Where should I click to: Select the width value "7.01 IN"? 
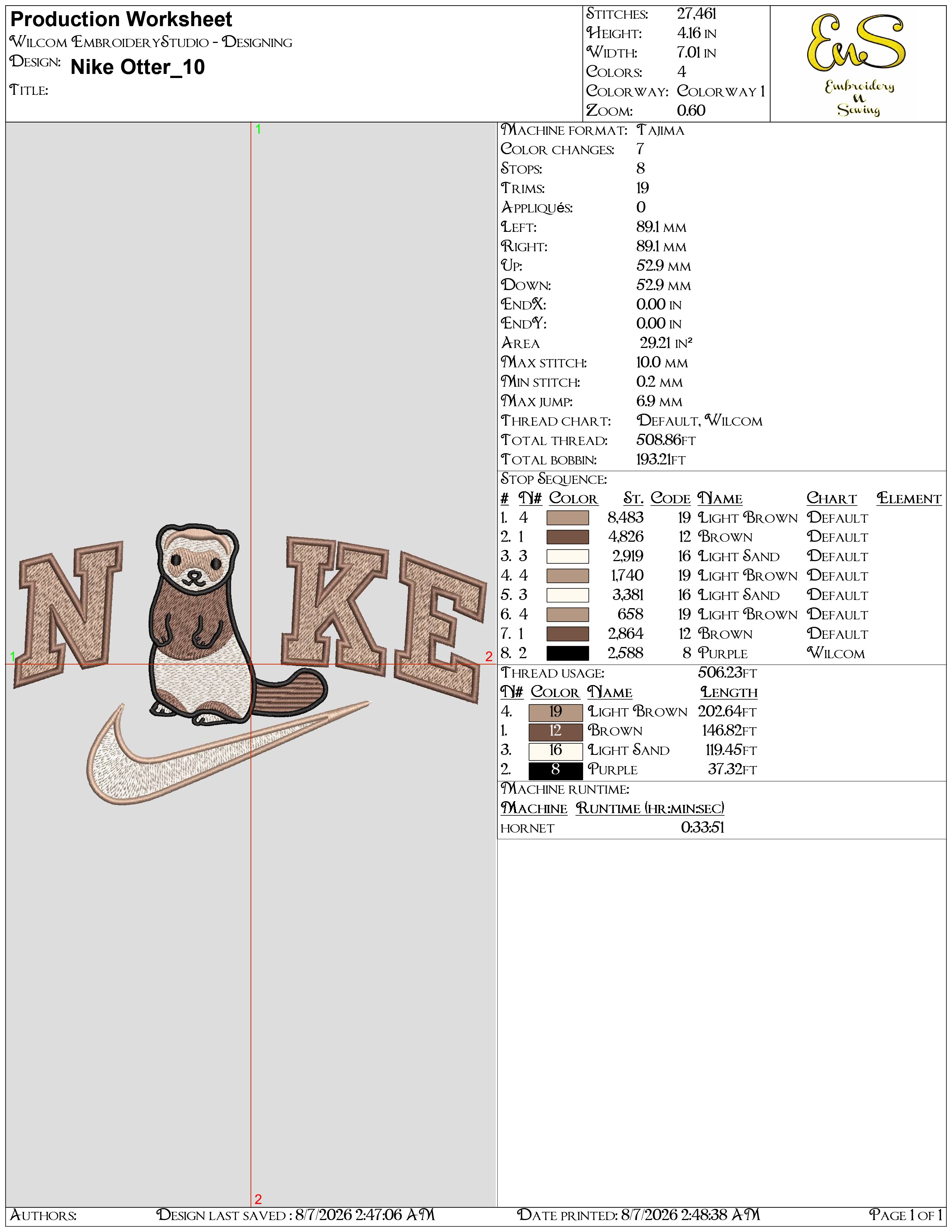697,53
